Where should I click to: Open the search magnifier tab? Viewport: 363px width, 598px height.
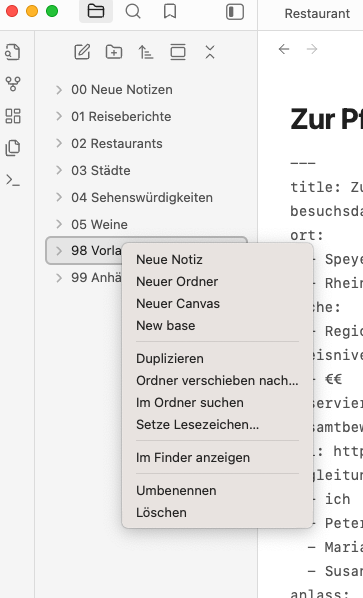[x=133, y=11]
